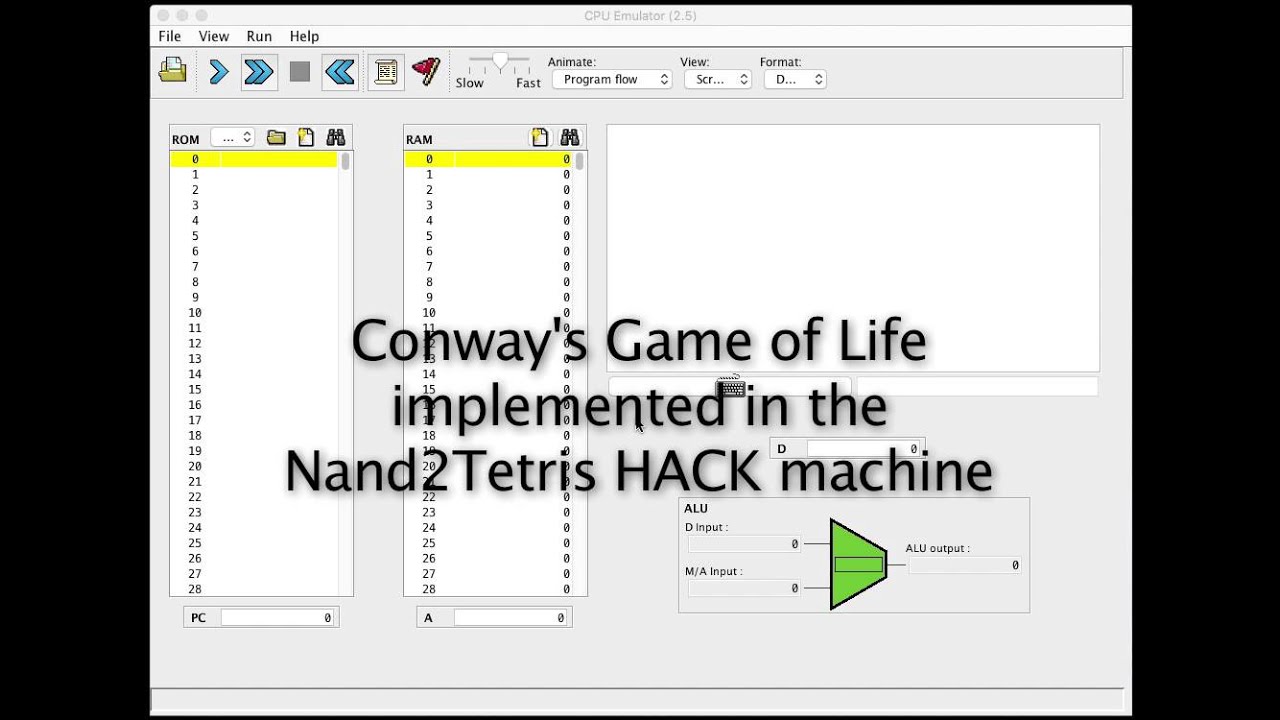The width and height of the screenshot is (1280, 720).
Task: Click the ROM clear/new page icon
Action: pyautogui.click(x=306, y=138)
